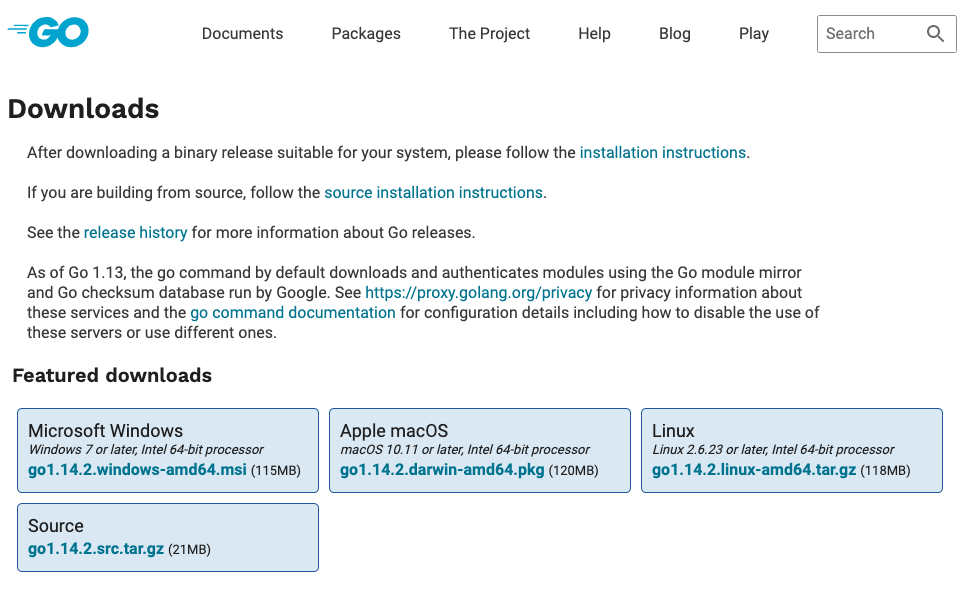968x599 pixels.
Task: Open the Help menu item
Action: click(594, 33)
